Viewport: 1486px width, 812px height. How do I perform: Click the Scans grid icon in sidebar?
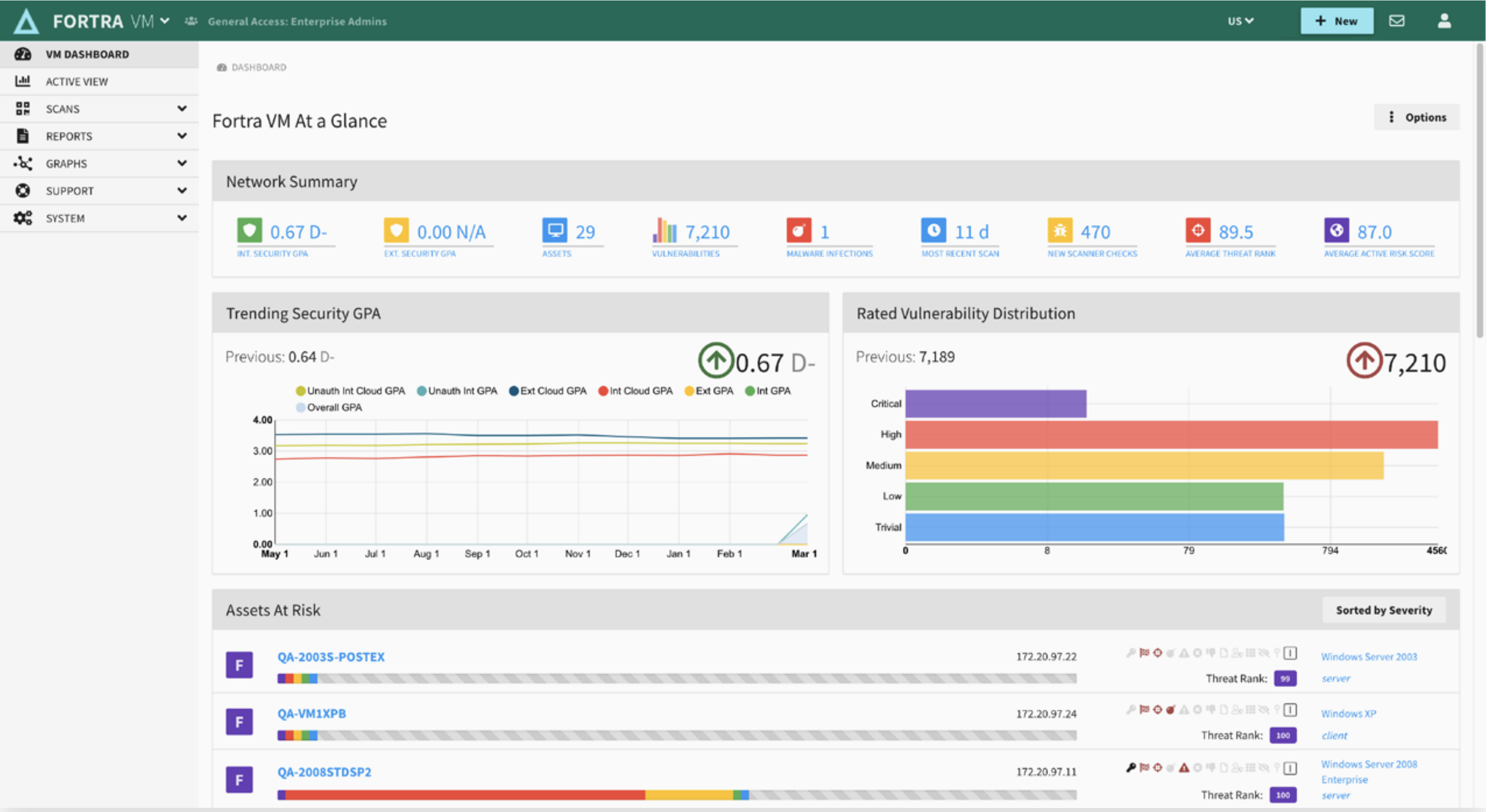(23, 108)
